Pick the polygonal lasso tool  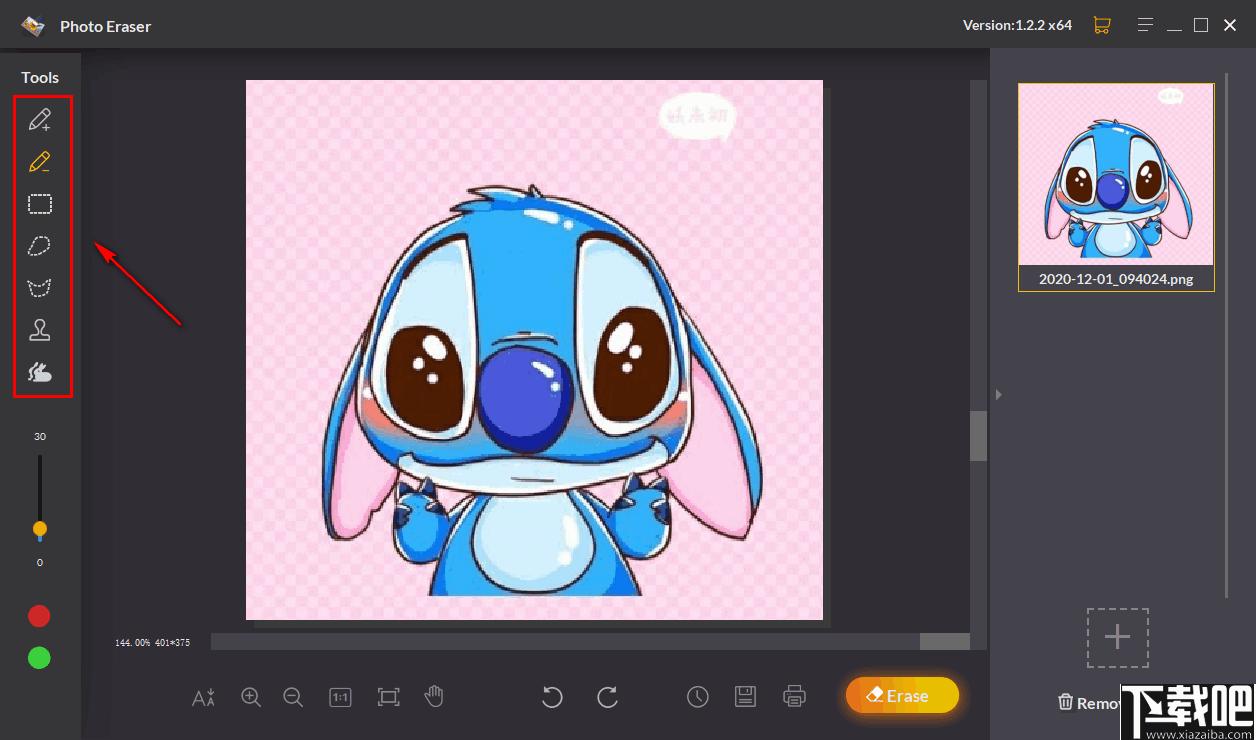pos(40,288)
